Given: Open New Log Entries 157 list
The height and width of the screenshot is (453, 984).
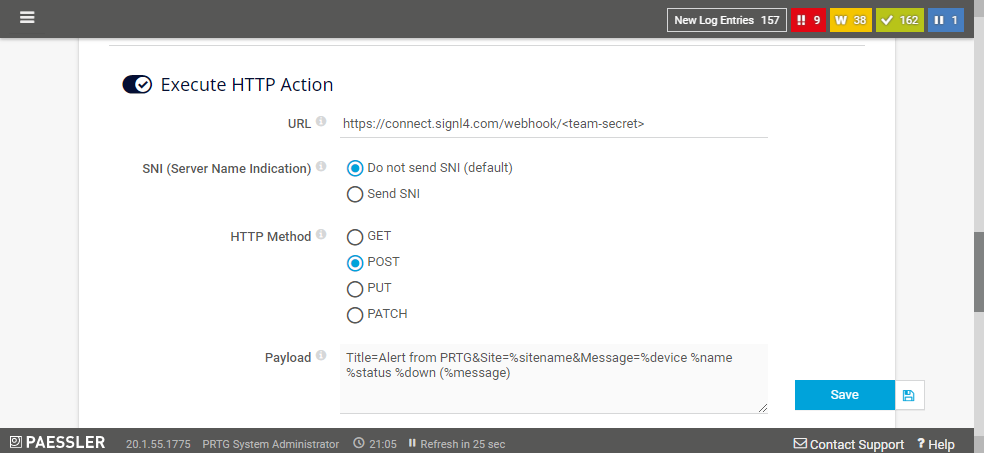Looking at the screenshot, I should pyautogui.click(x=727, y=20).
